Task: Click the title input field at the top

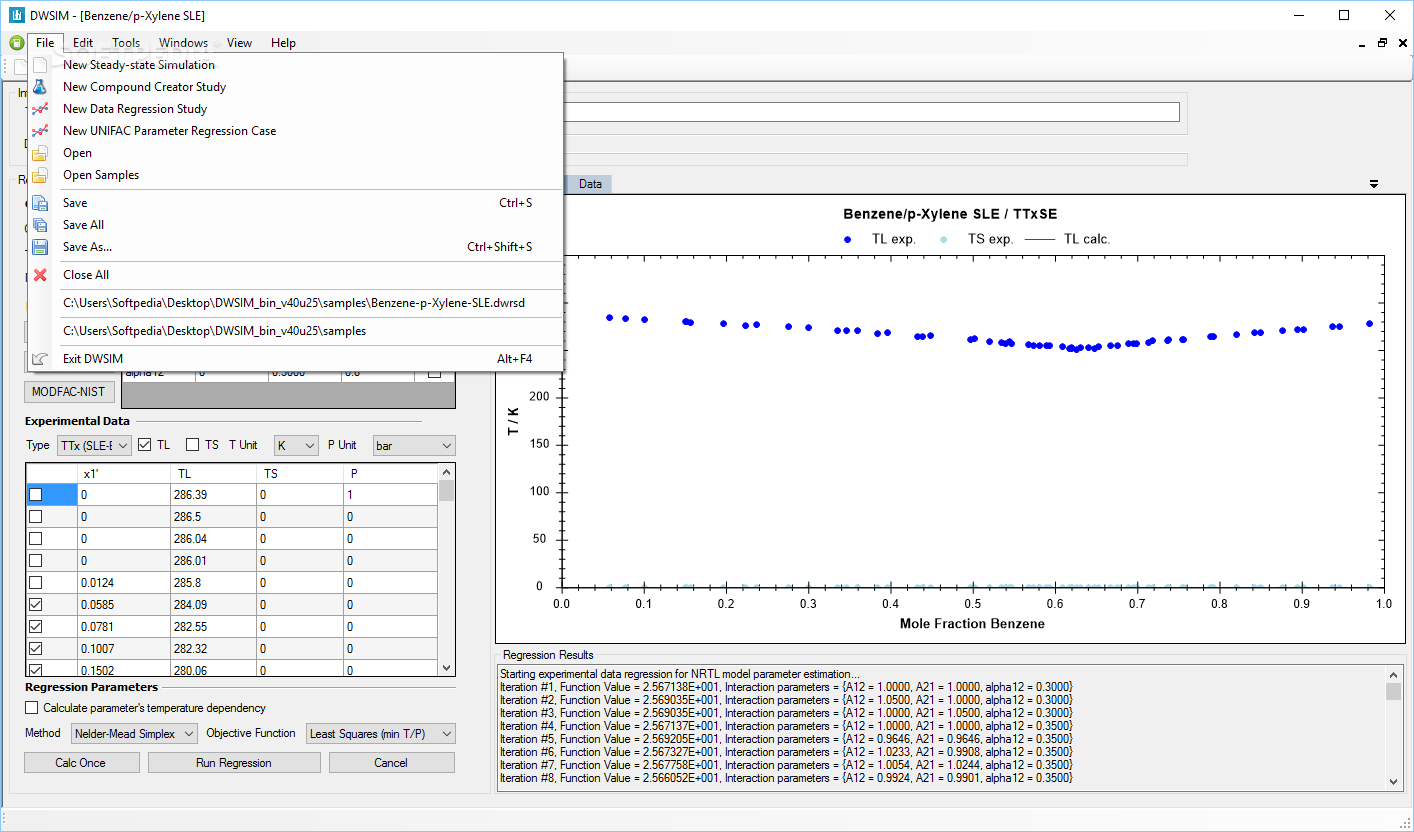Action: coord(872,112)
